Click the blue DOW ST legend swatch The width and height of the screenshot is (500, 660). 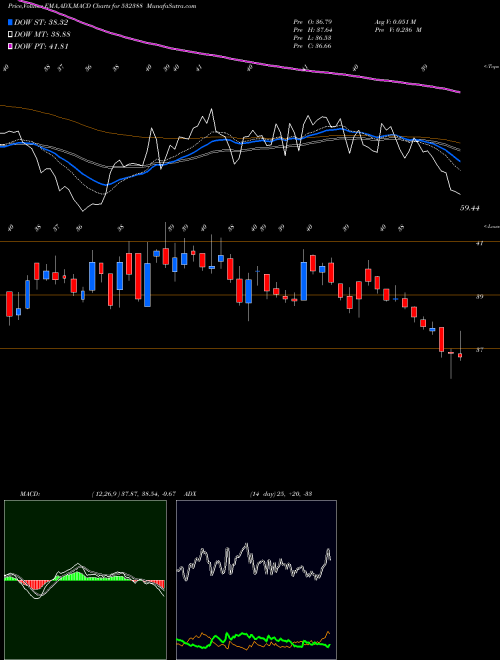coord(10,22)
